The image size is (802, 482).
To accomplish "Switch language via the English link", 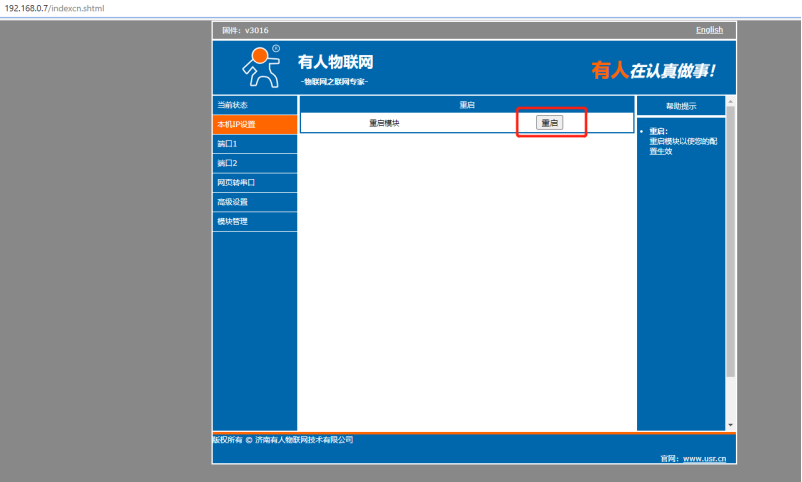I will pyautogui.click(x=709, y=30).
